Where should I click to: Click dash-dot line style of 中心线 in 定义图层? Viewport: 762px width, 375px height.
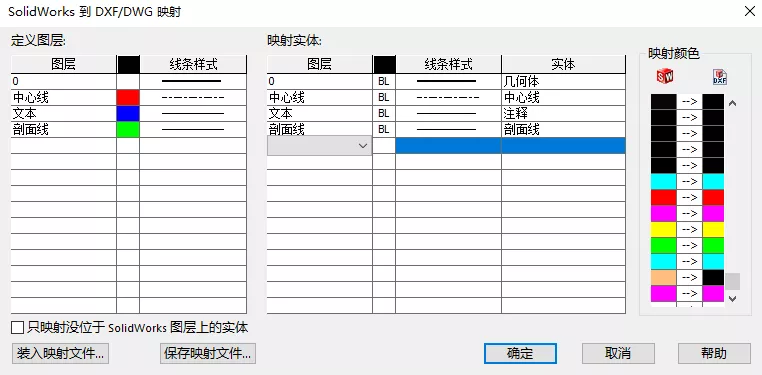193,98
